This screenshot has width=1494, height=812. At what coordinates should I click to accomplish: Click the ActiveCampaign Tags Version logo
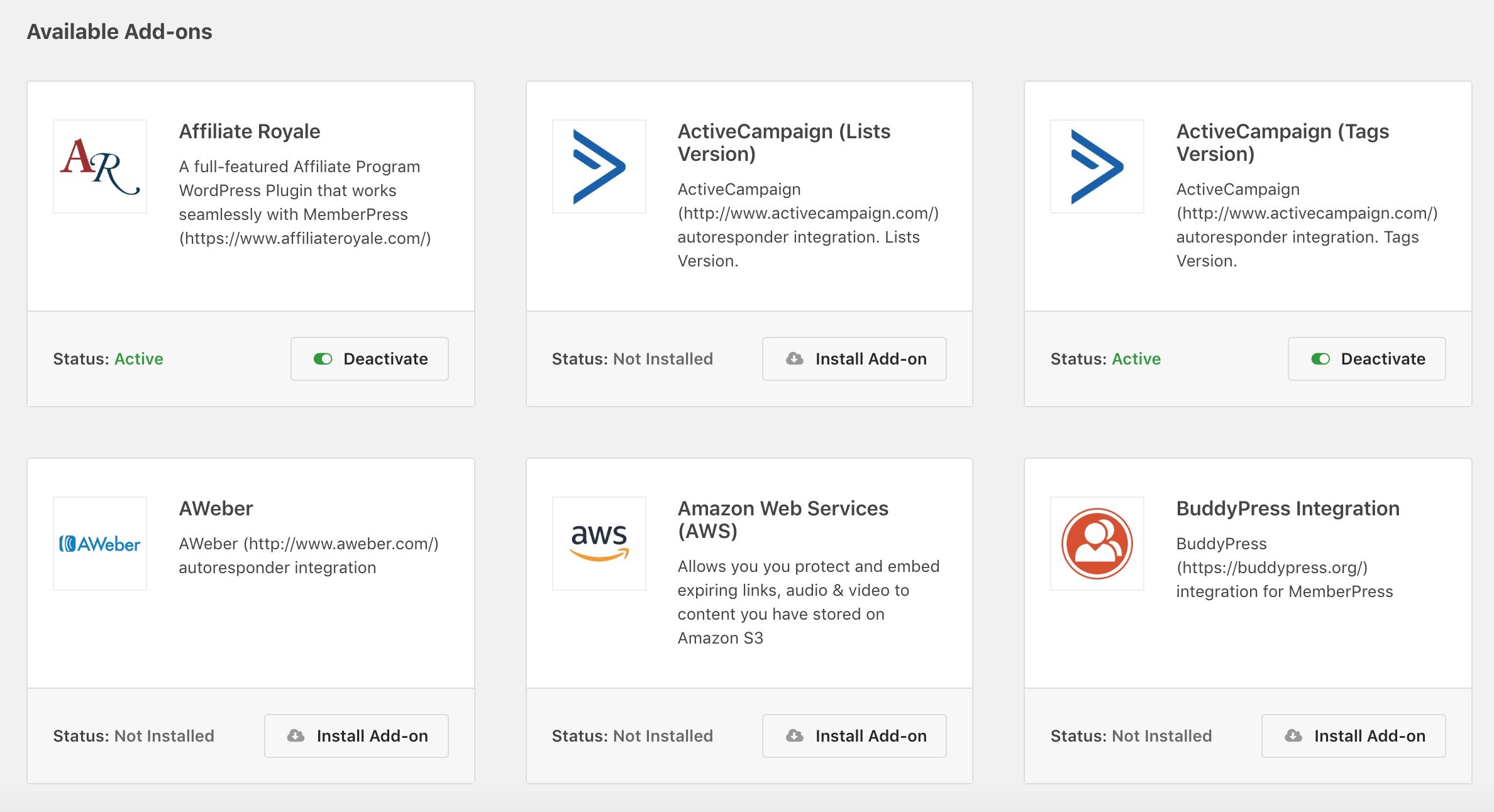click(1097, 167)
